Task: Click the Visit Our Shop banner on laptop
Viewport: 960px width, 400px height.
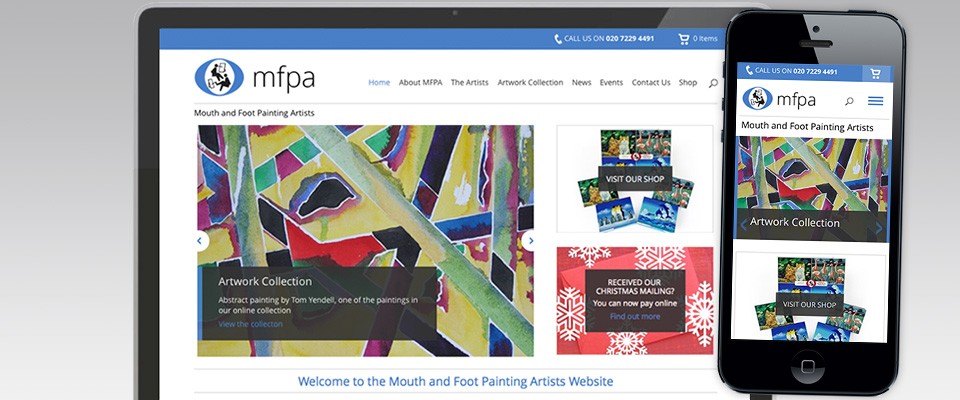Action: pos(635,179)
